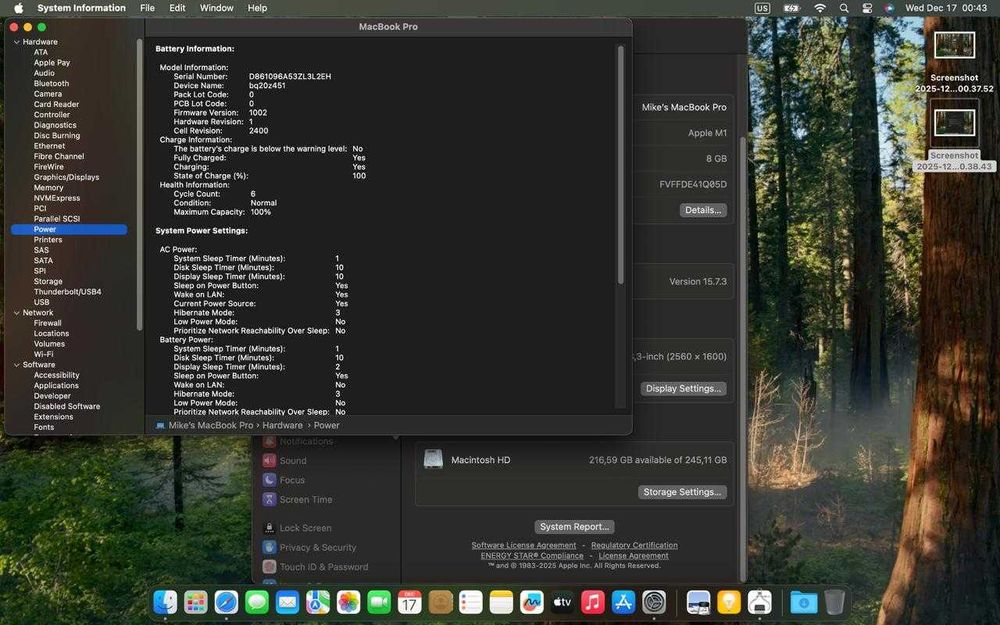Click System Information chip icon in Dock
The image size is (1000, 625).
[760, 602]
